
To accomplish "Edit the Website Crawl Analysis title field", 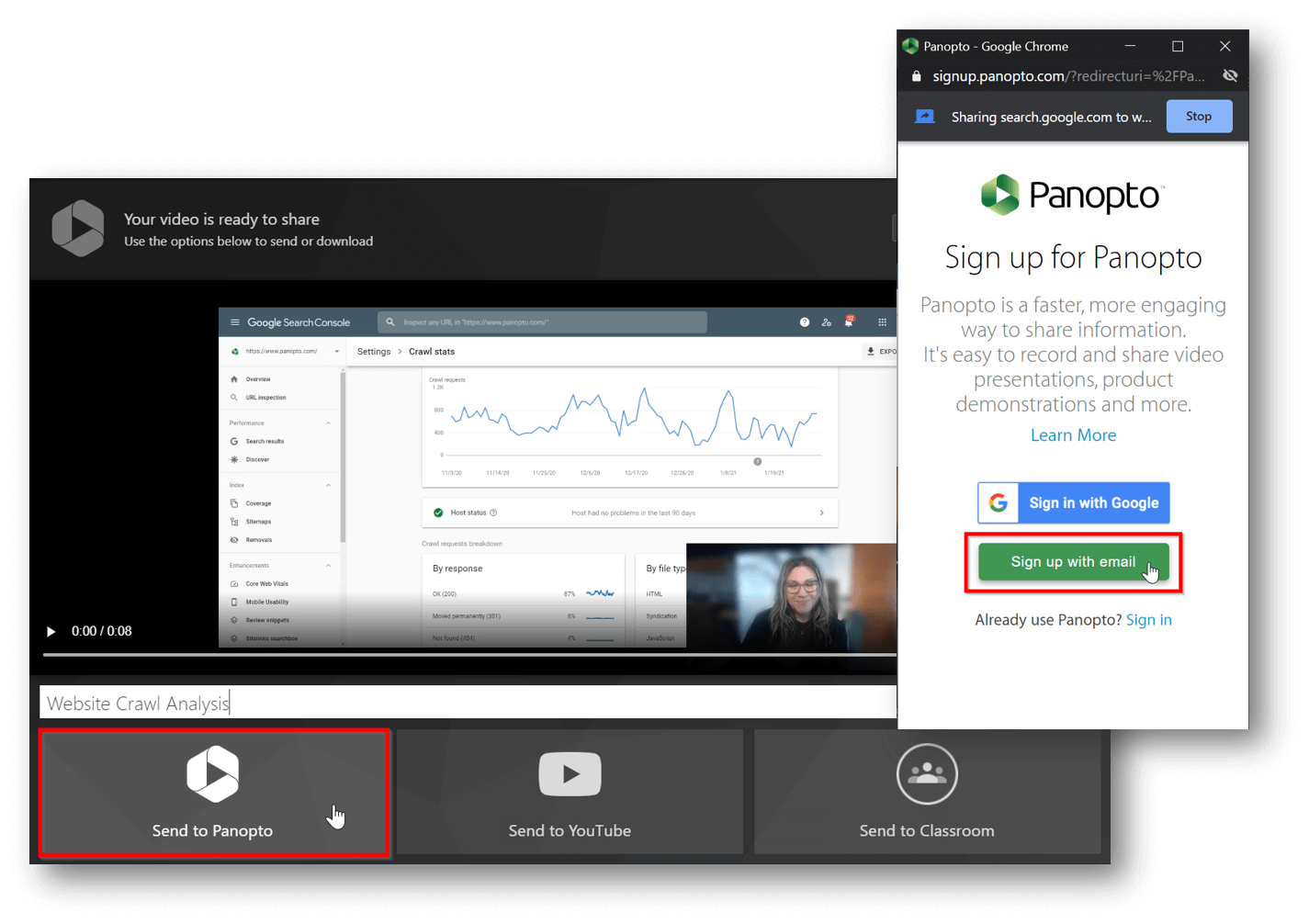I will click(459, 704).
